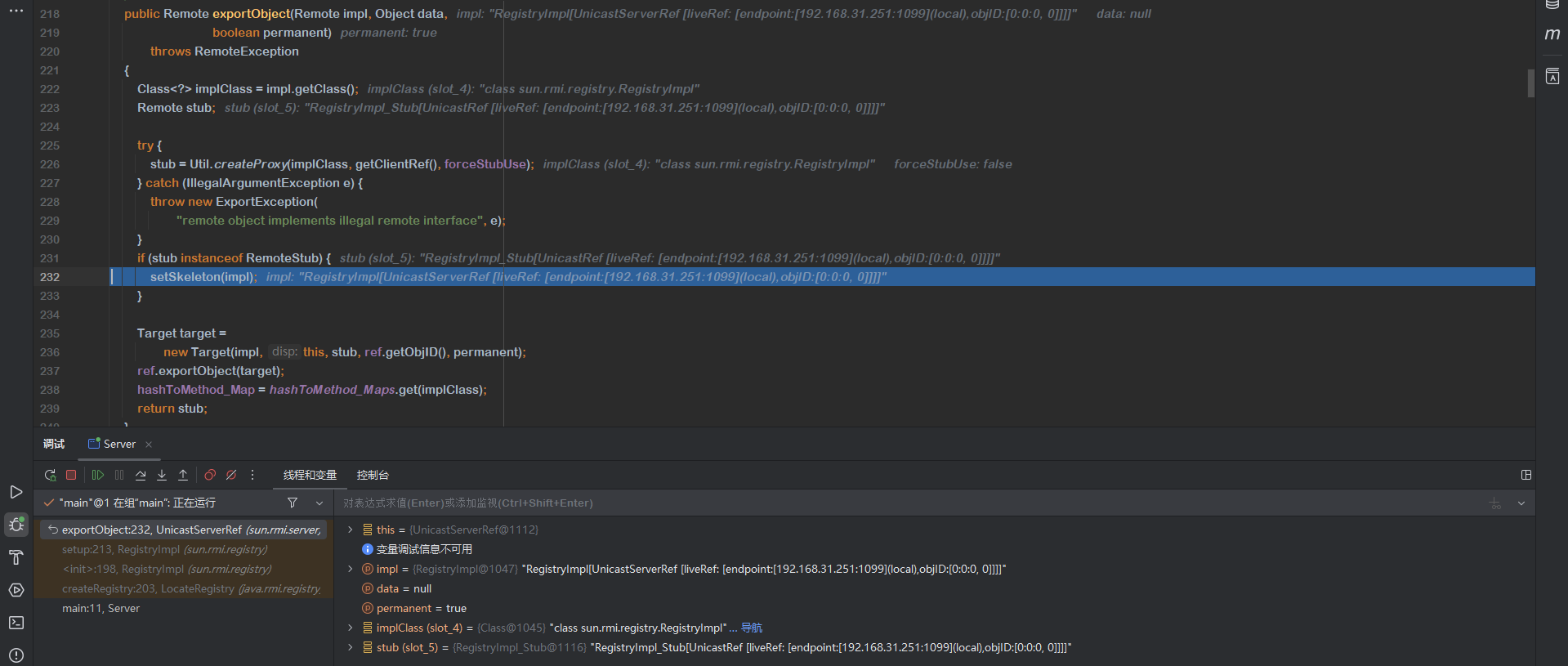Click the Step Out debugger icon

point(183,475)
